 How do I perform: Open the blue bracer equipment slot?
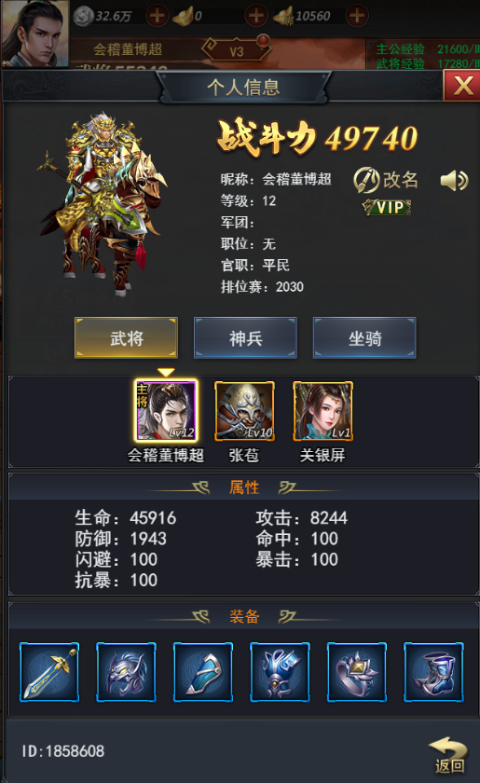[203, 672]
